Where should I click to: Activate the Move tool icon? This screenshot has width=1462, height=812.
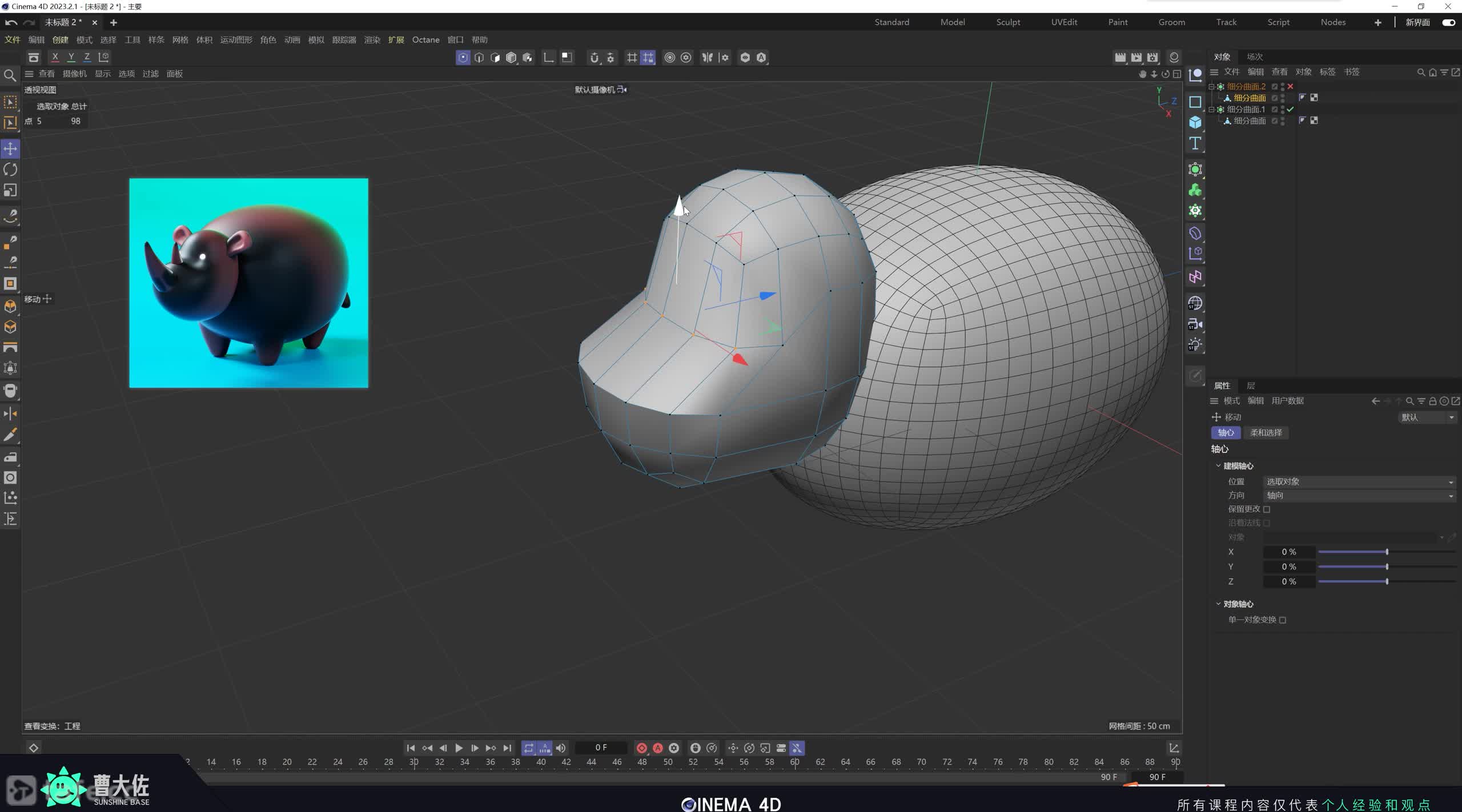10,148
